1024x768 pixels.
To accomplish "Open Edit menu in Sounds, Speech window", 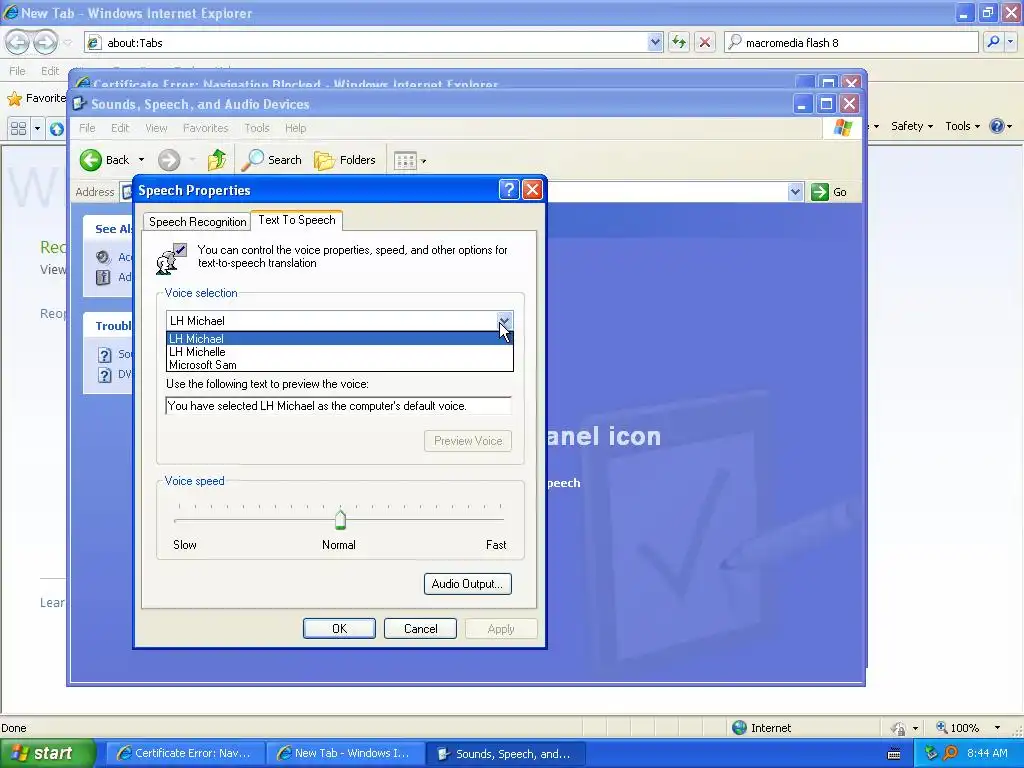I will coord(120,128).
